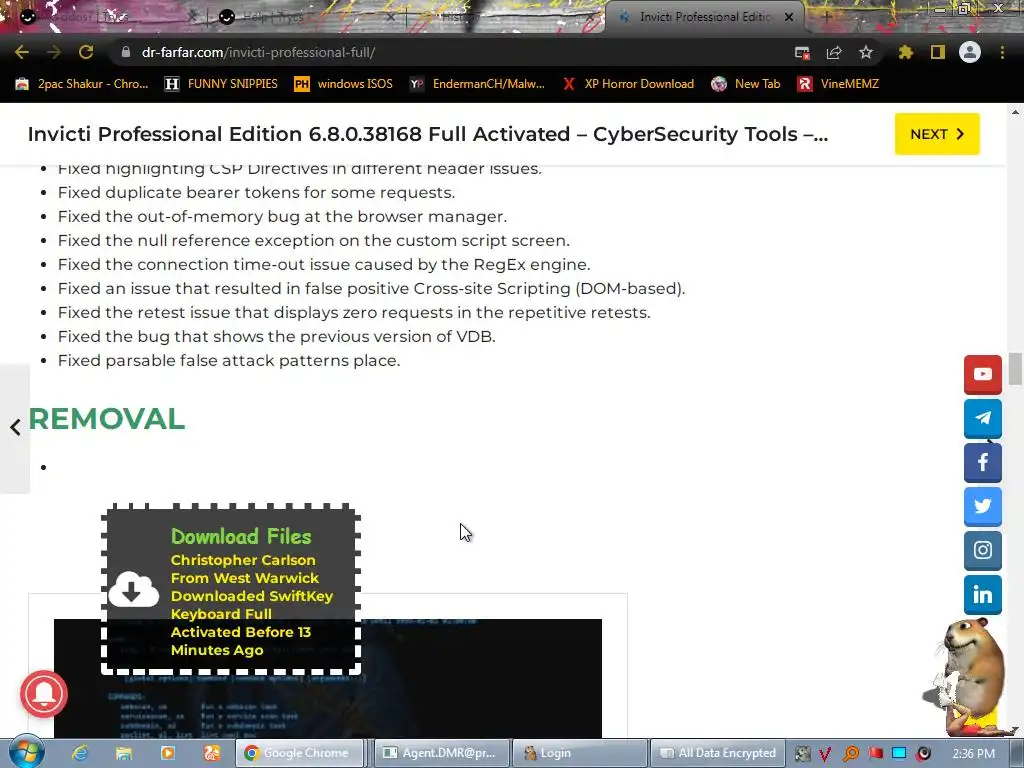
Task: Open the Windows Start button
Action: coord(26,752)
